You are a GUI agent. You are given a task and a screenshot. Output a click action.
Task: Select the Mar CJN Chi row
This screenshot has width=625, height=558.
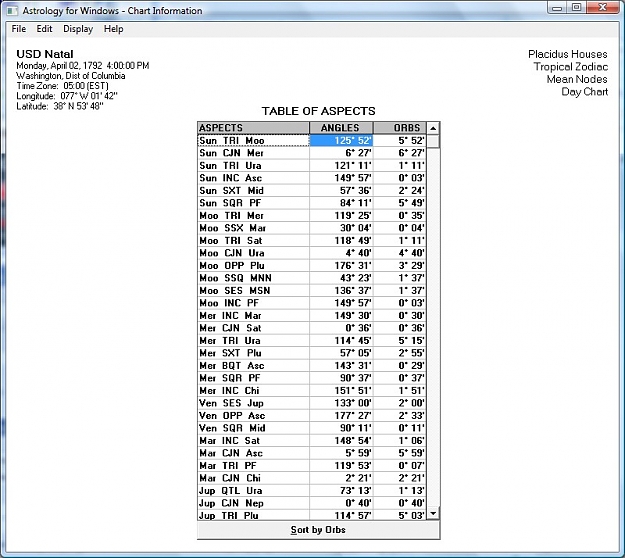(x=312, y=478)
